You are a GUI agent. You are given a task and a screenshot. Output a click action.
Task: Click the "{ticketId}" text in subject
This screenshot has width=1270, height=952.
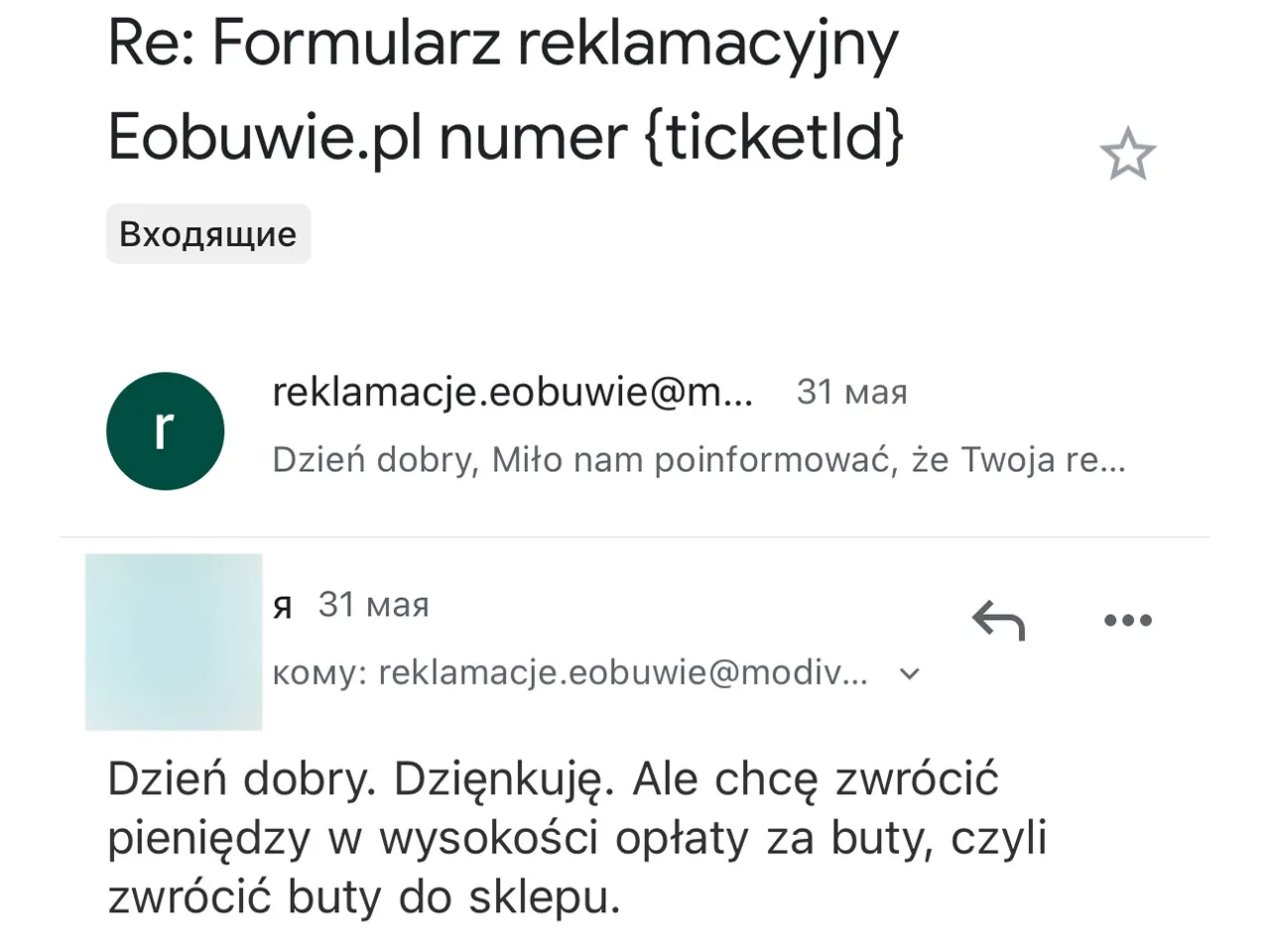(x=774, y=136)
